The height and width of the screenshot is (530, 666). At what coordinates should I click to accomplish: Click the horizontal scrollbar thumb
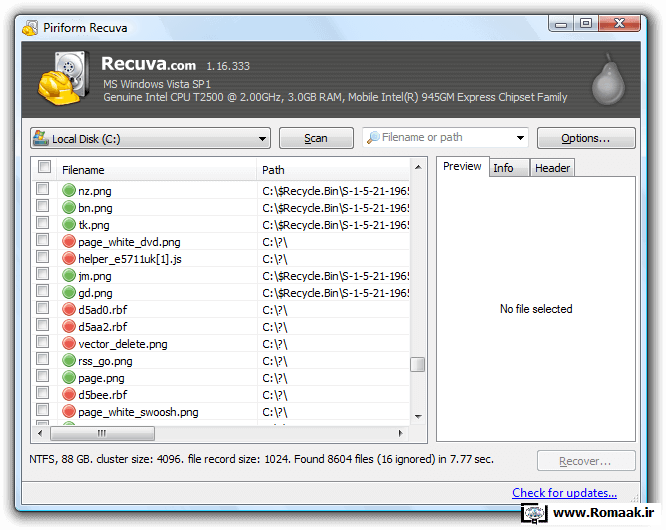(102, 433)
